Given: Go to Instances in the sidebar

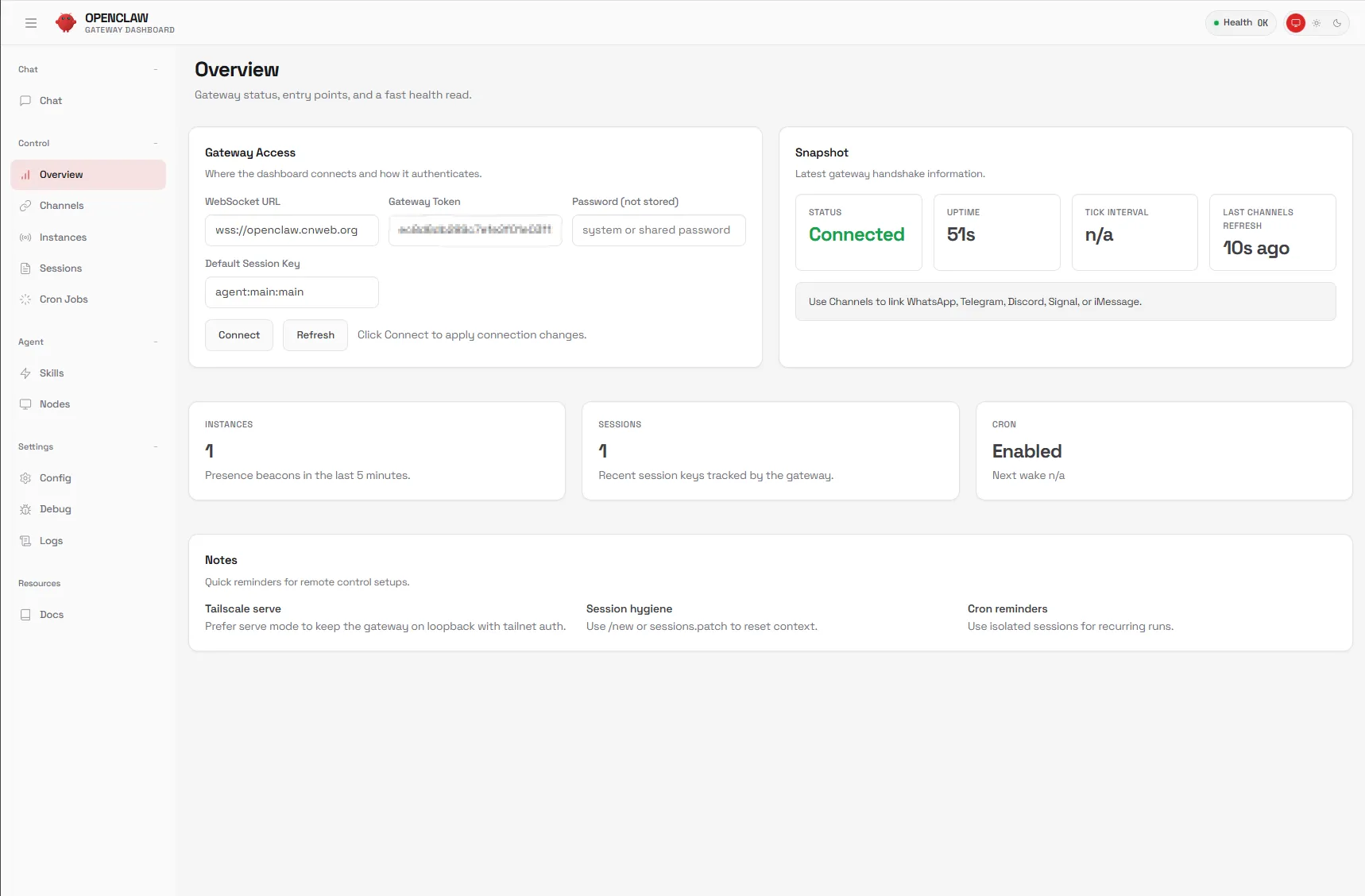Looking at the screenshot, I should pos(63,238).
